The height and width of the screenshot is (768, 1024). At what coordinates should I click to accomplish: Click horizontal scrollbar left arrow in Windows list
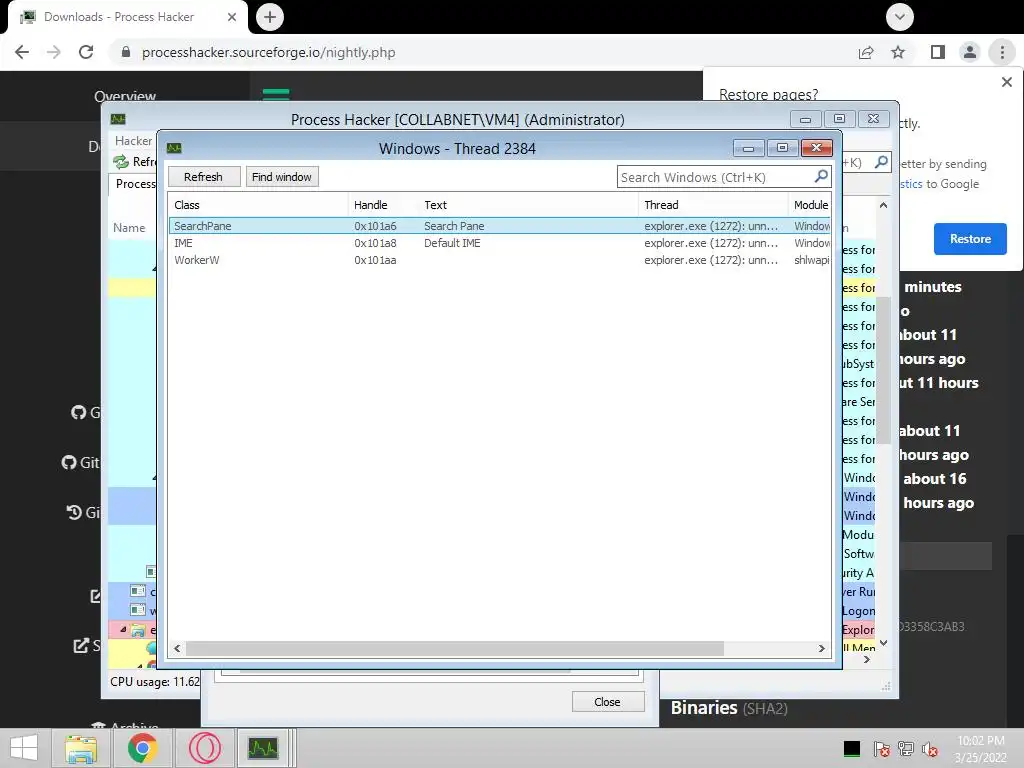tap(177, 648)
